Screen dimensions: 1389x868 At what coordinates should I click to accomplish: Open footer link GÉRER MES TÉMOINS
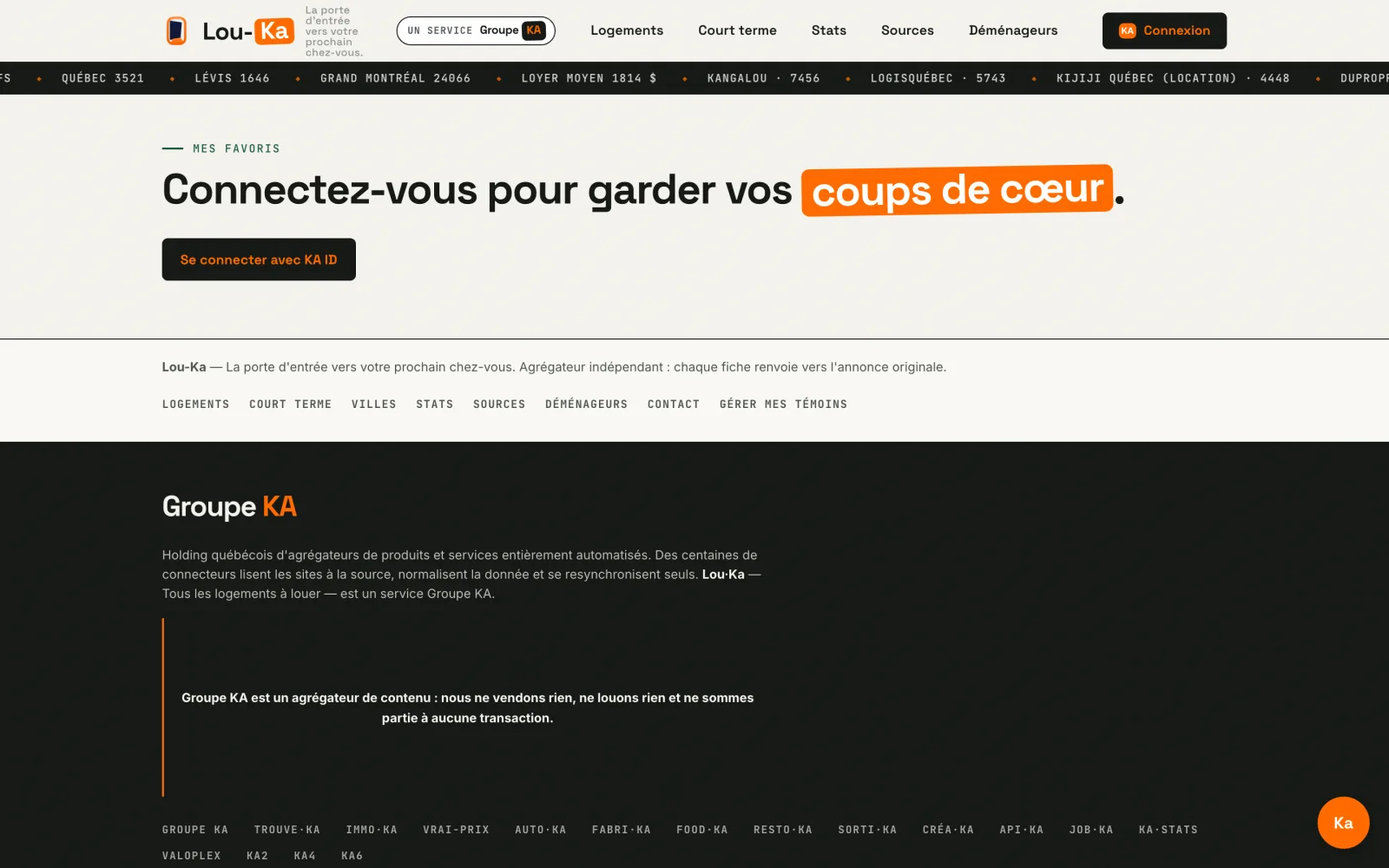784,404
